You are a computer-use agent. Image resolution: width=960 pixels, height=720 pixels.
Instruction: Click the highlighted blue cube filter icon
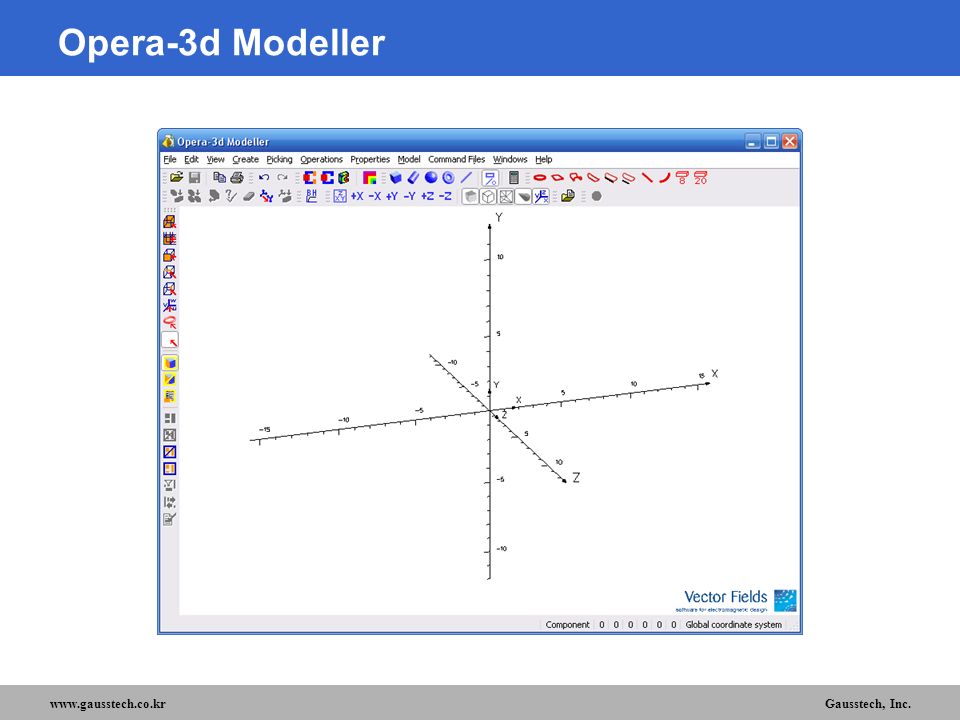[x=170, y=362]
